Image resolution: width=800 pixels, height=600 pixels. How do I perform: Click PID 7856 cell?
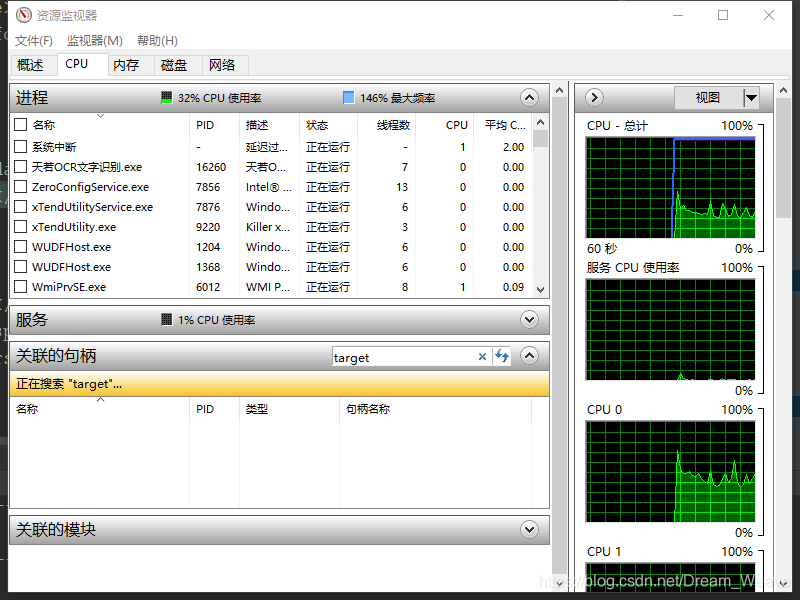208,187
